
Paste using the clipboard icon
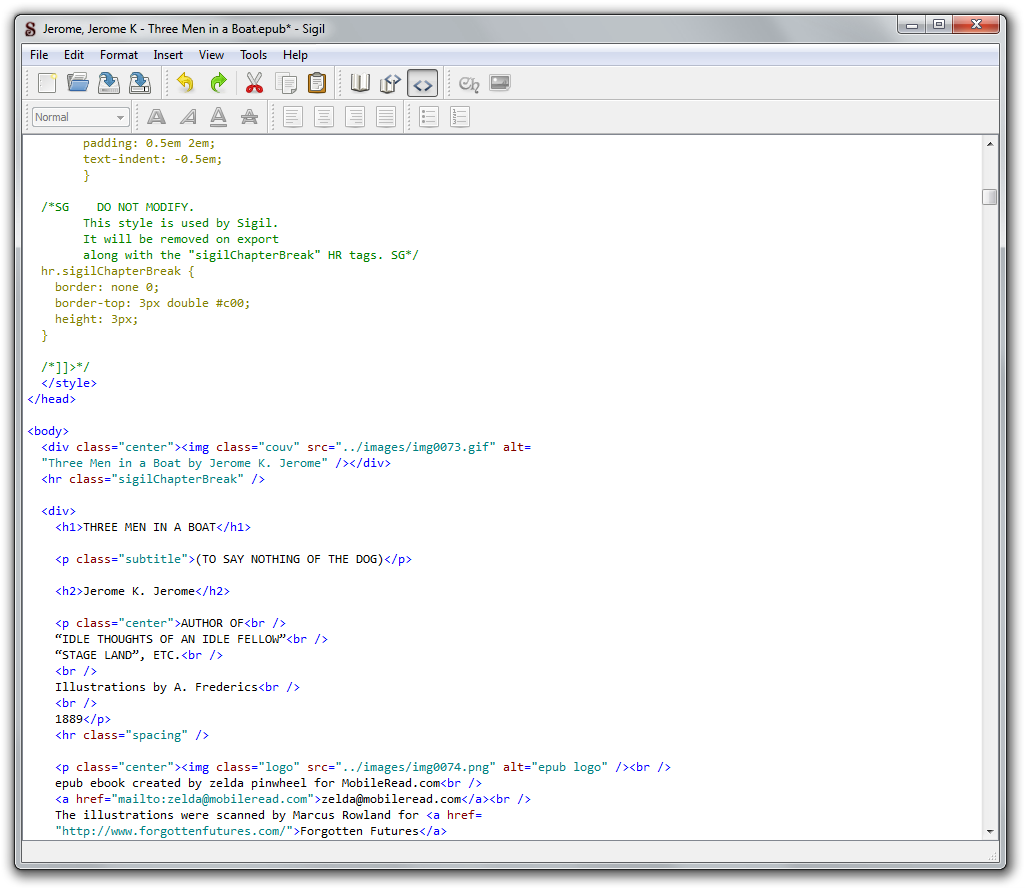click(x=317, y=83)
